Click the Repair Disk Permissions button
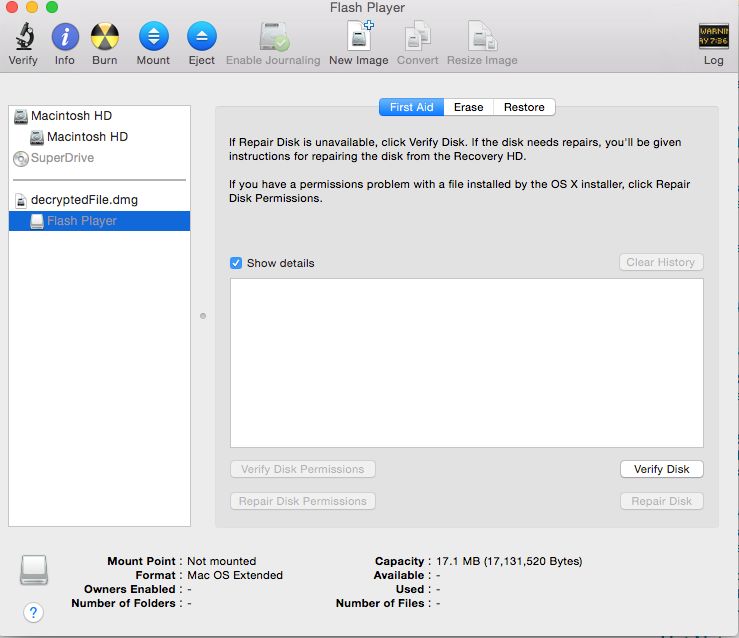 pos(303,501)
